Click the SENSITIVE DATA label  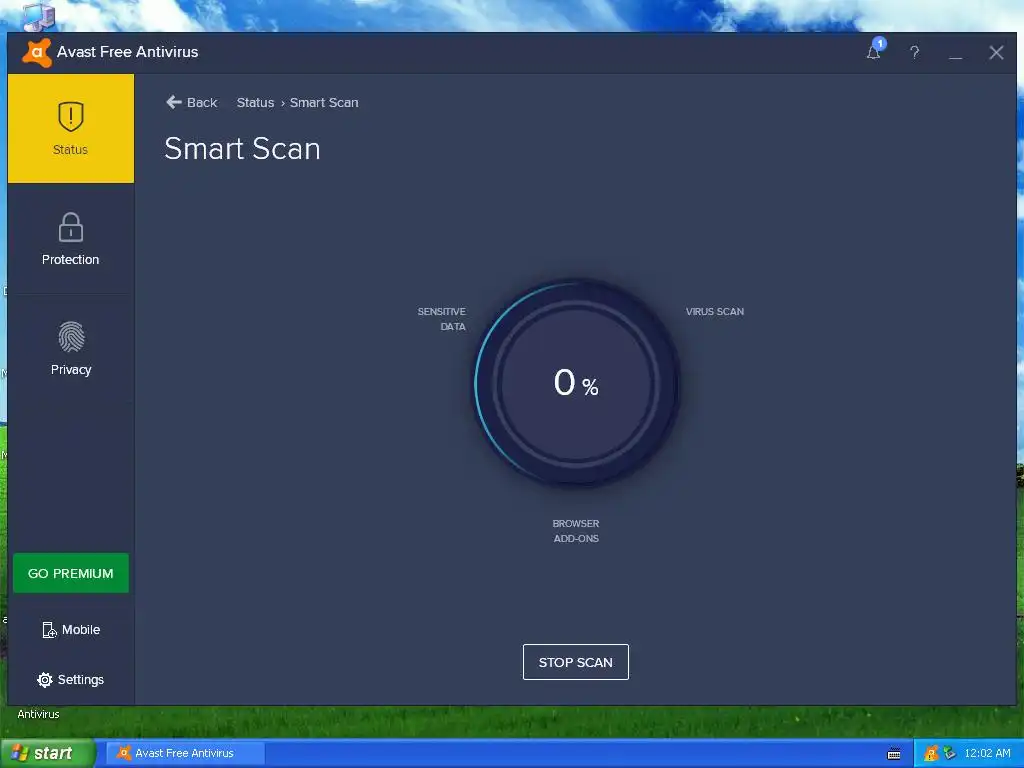(442, 319)
